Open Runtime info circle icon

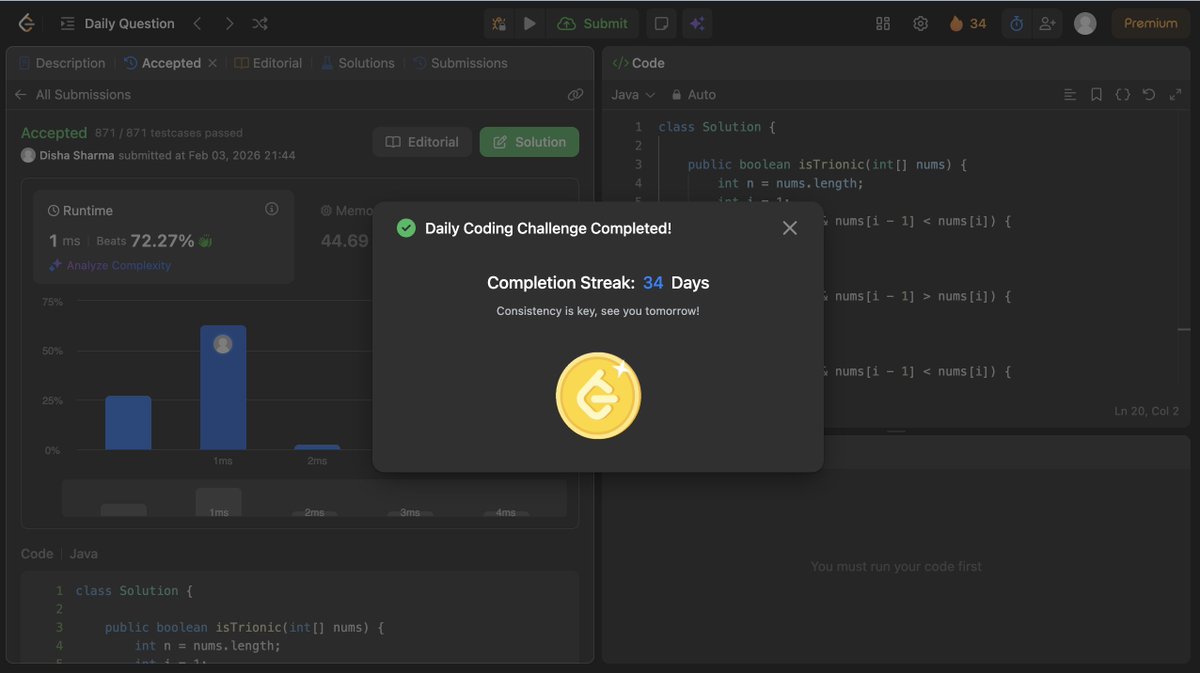click(x=272, y=209)
